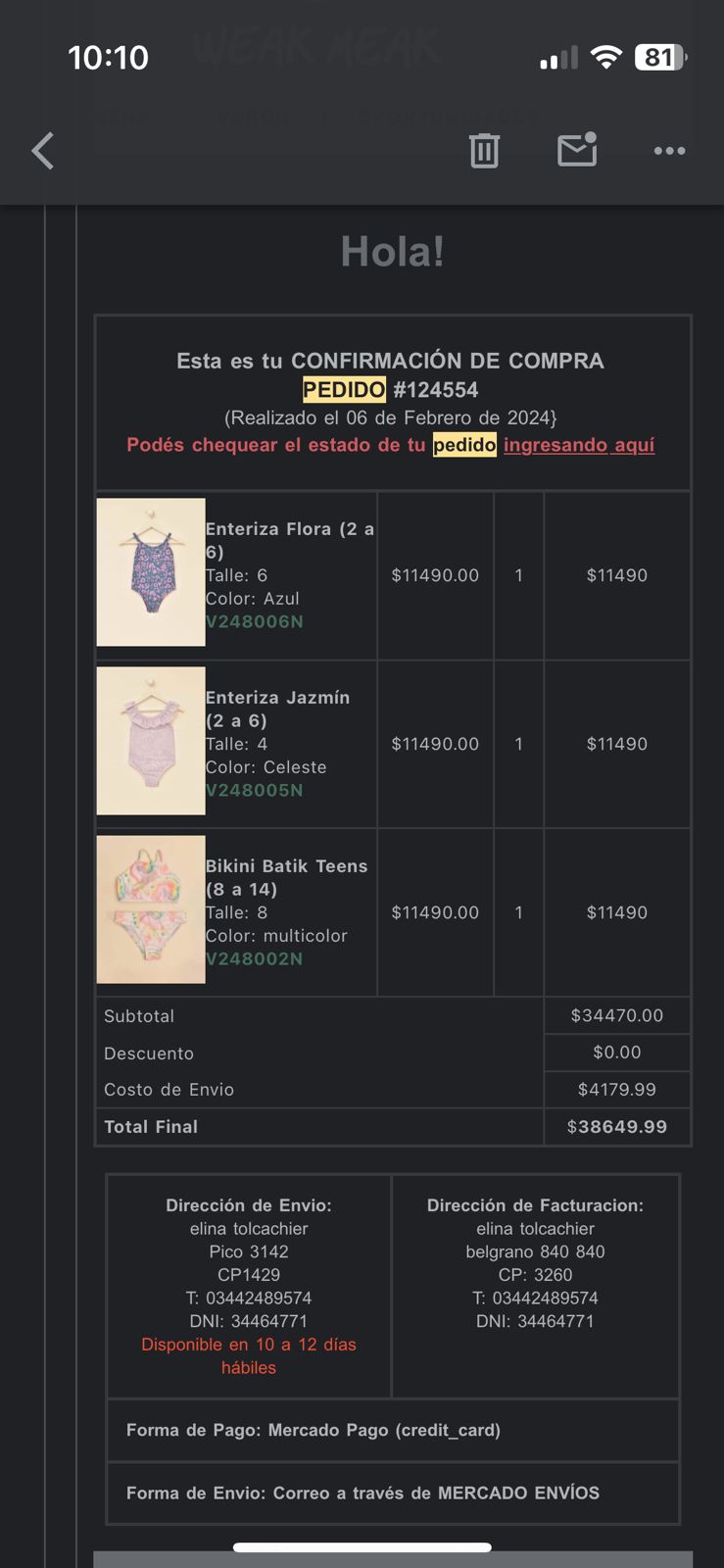Image resolution: width=724 pixels, height=1568 pixels.
Task: Open the 'ingresando aquí' order status link
Action: tap(578, 445)
